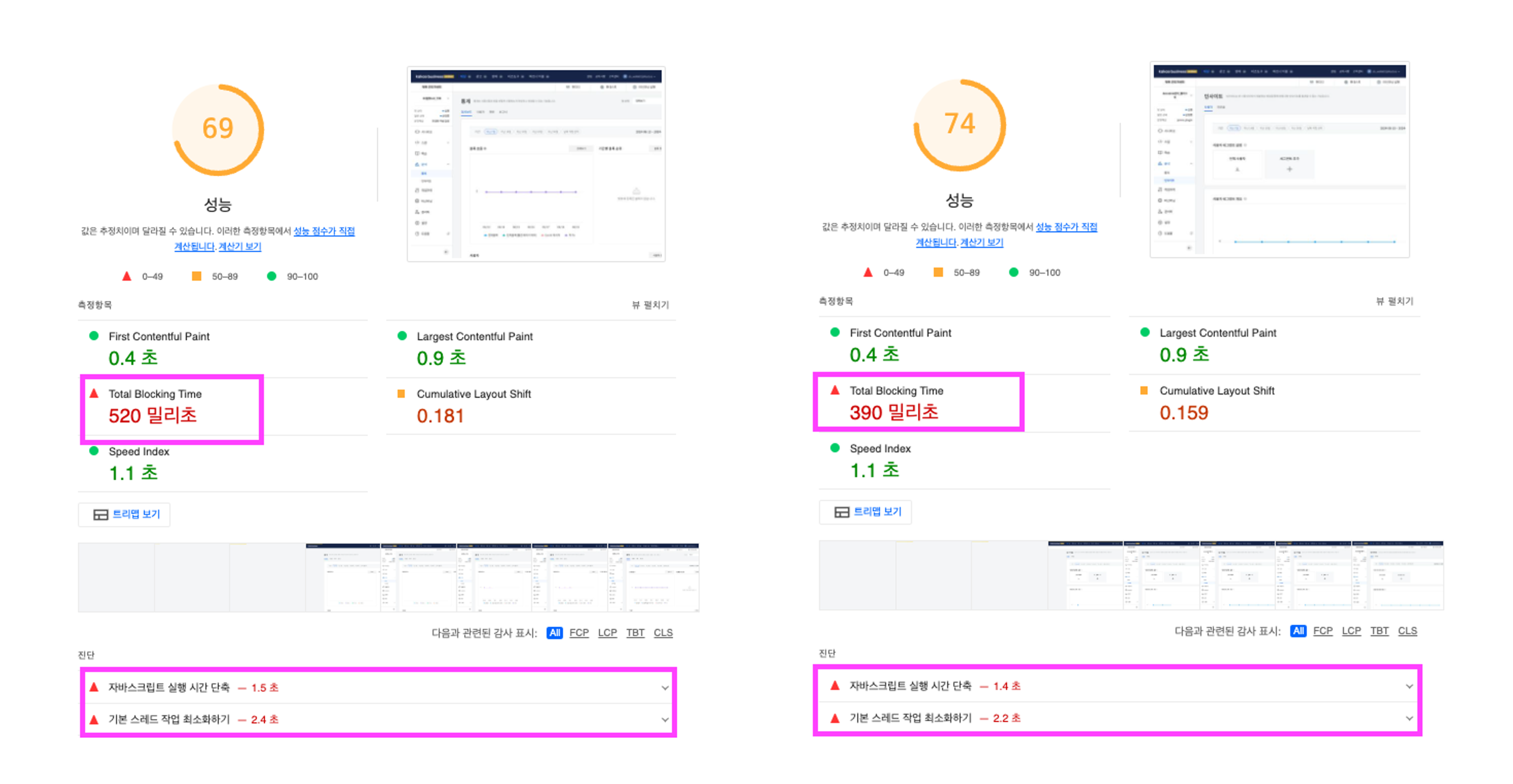Viewport: 1513px width, 784px height.
Task: Open '계산기 보기' link under score 69
Action: [x=240, y=247]
